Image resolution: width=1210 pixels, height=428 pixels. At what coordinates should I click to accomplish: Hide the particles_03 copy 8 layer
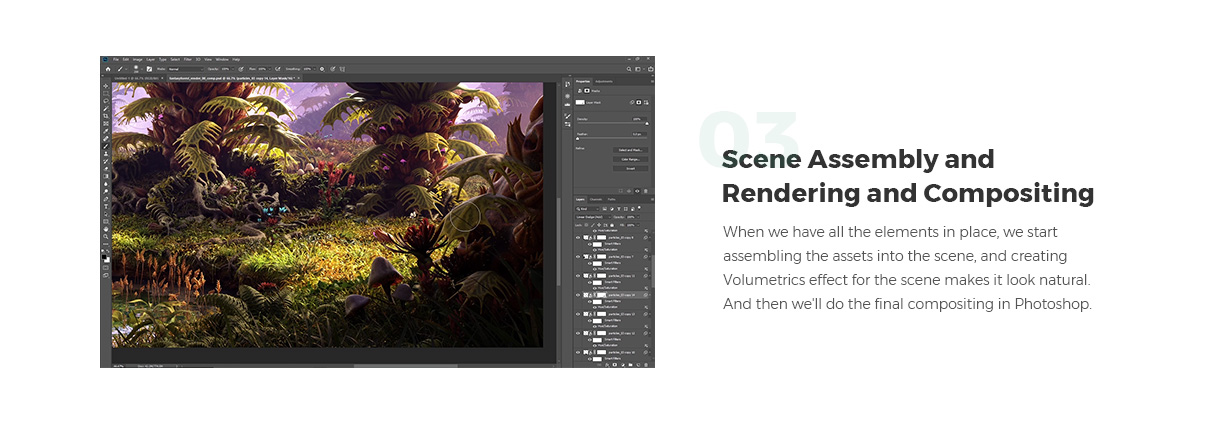click(x=578, y=238)
